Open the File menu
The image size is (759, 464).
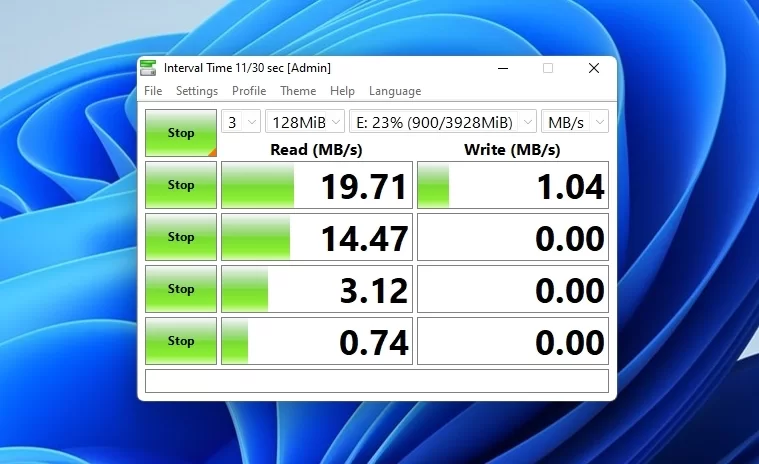[x=153, y=91]
